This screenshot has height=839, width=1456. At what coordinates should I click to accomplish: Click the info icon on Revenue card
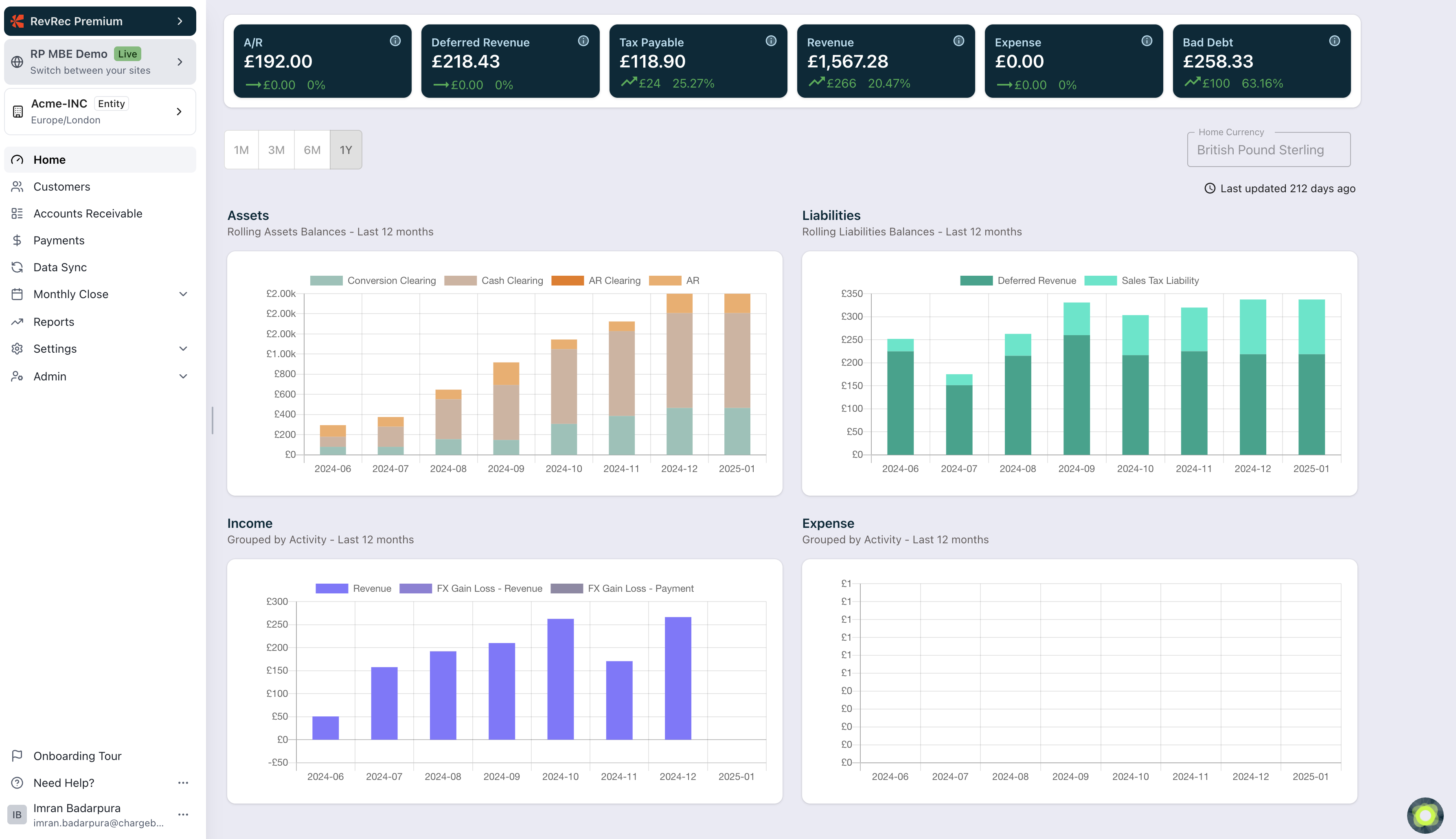point(958,41)
